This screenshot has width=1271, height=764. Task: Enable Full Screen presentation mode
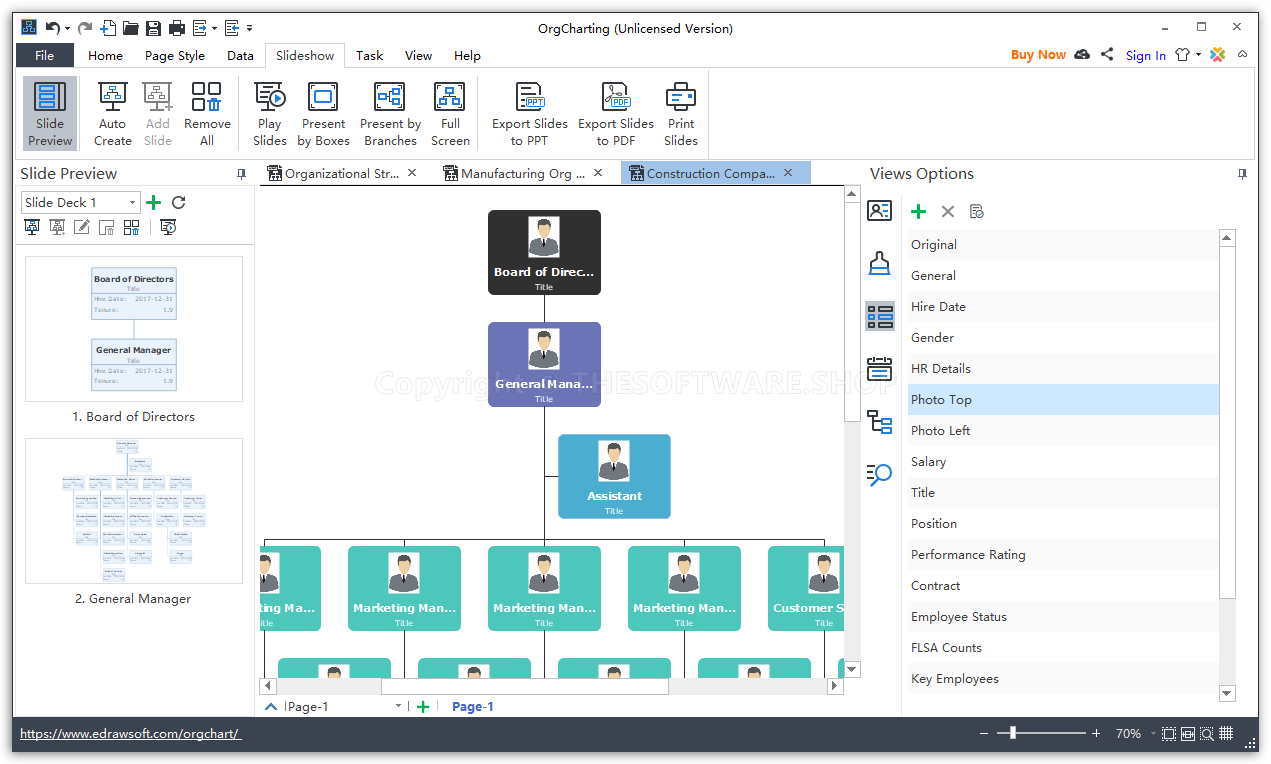tap(449, 113)
